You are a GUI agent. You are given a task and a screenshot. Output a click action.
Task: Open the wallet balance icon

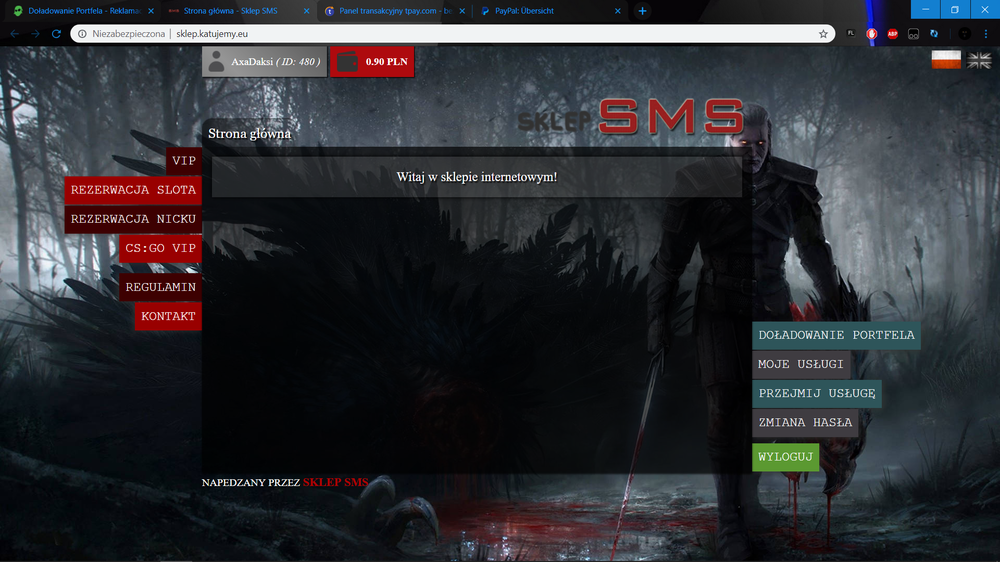(x=348, y=62)
